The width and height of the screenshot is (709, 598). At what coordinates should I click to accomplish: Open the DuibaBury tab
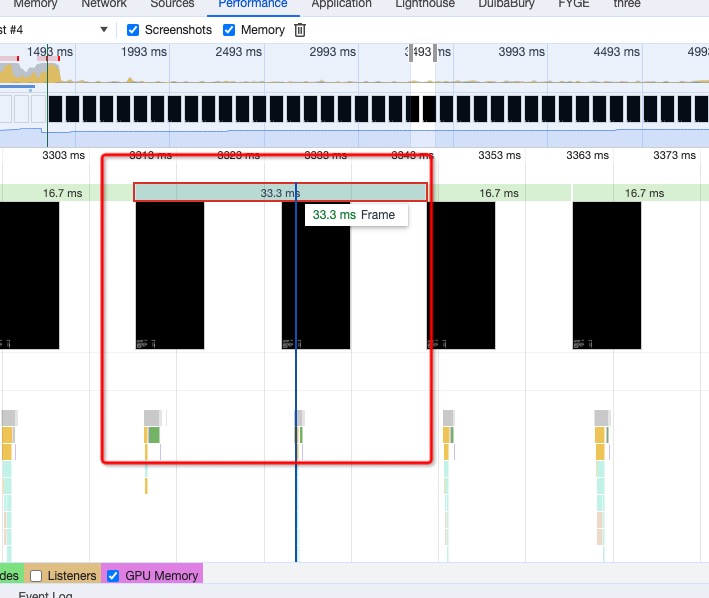coord(506,4)
